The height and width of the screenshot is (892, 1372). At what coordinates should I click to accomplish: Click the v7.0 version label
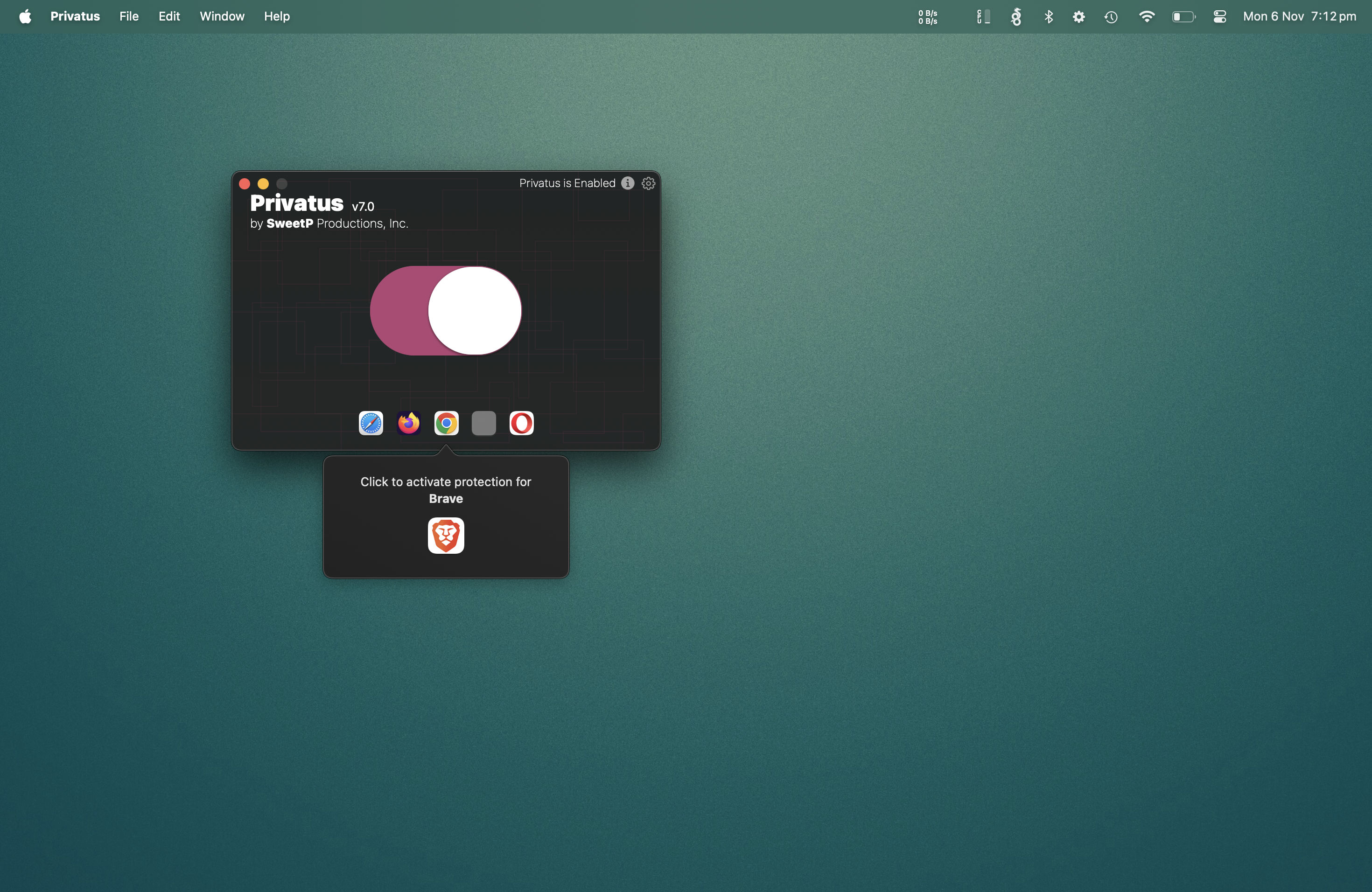pyautogui.click(x=363, y=206)
